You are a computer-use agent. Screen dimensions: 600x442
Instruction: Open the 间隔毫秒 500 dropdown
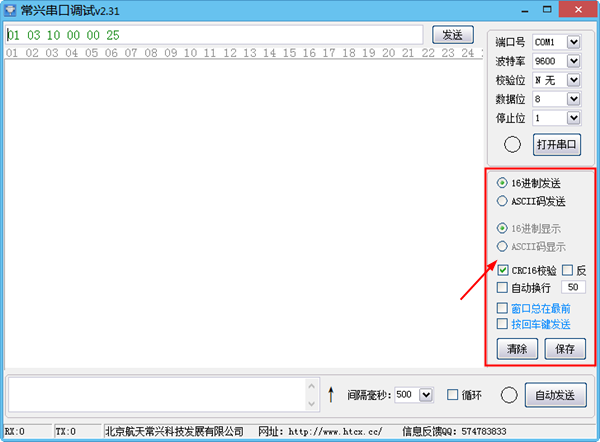[x=426, y=395]
